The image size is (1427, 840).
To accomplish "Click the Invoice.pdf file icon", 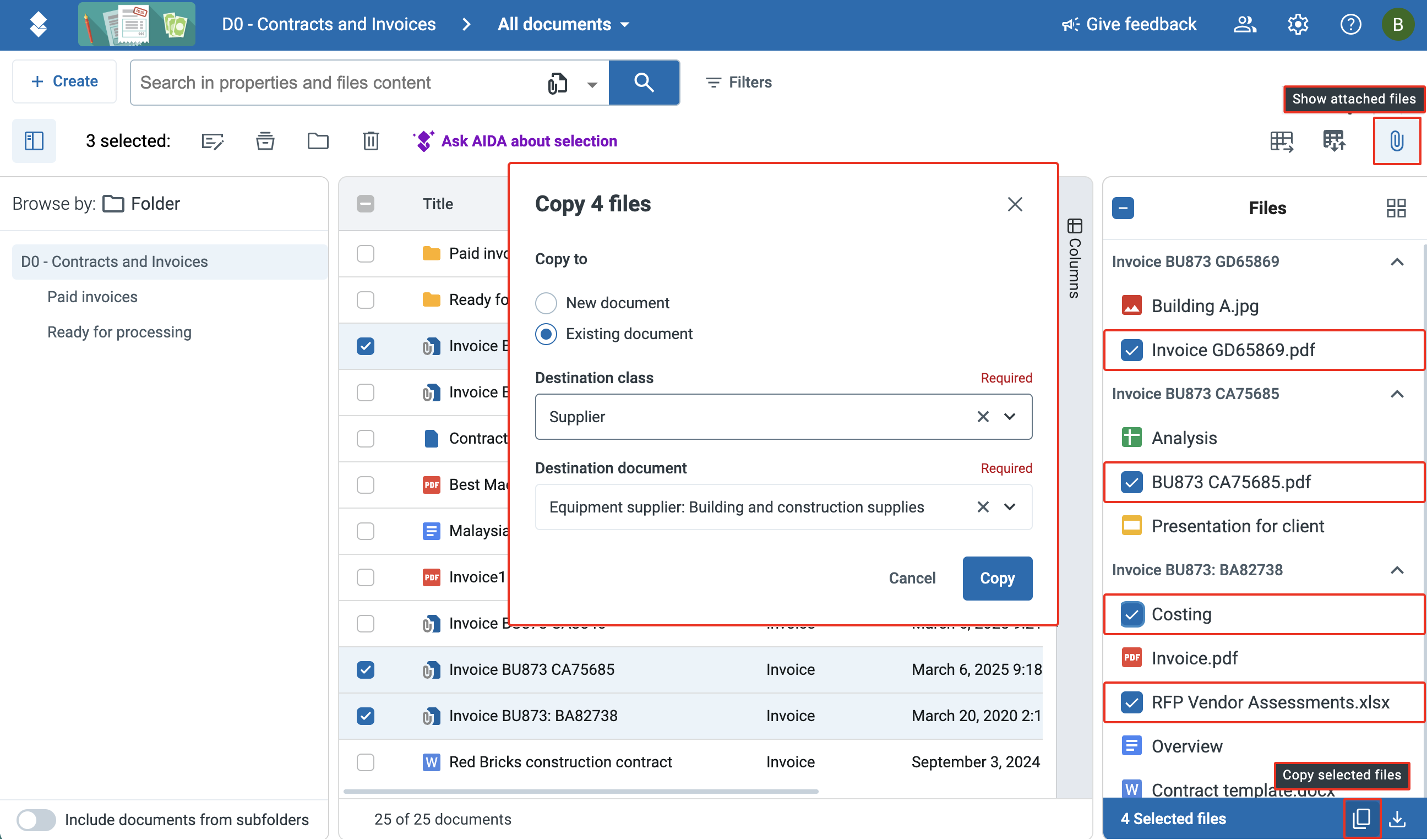I will pyautogui.click(x=1131, y=658).
